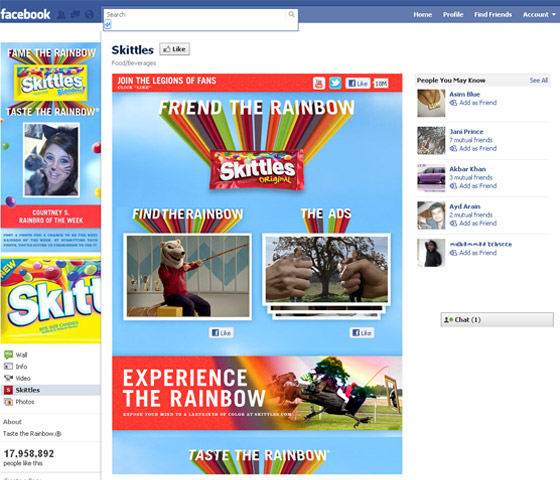Open Skittles Twitter bird icon
The image size is (560, 480).
point(335,83)
